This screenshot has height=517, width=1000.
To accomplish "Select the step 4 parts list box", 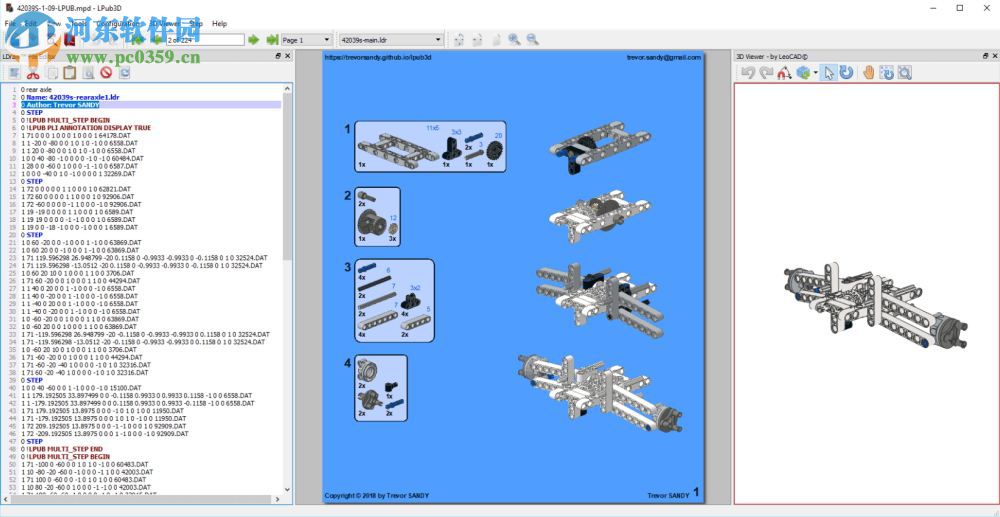I will coord(381,388).
